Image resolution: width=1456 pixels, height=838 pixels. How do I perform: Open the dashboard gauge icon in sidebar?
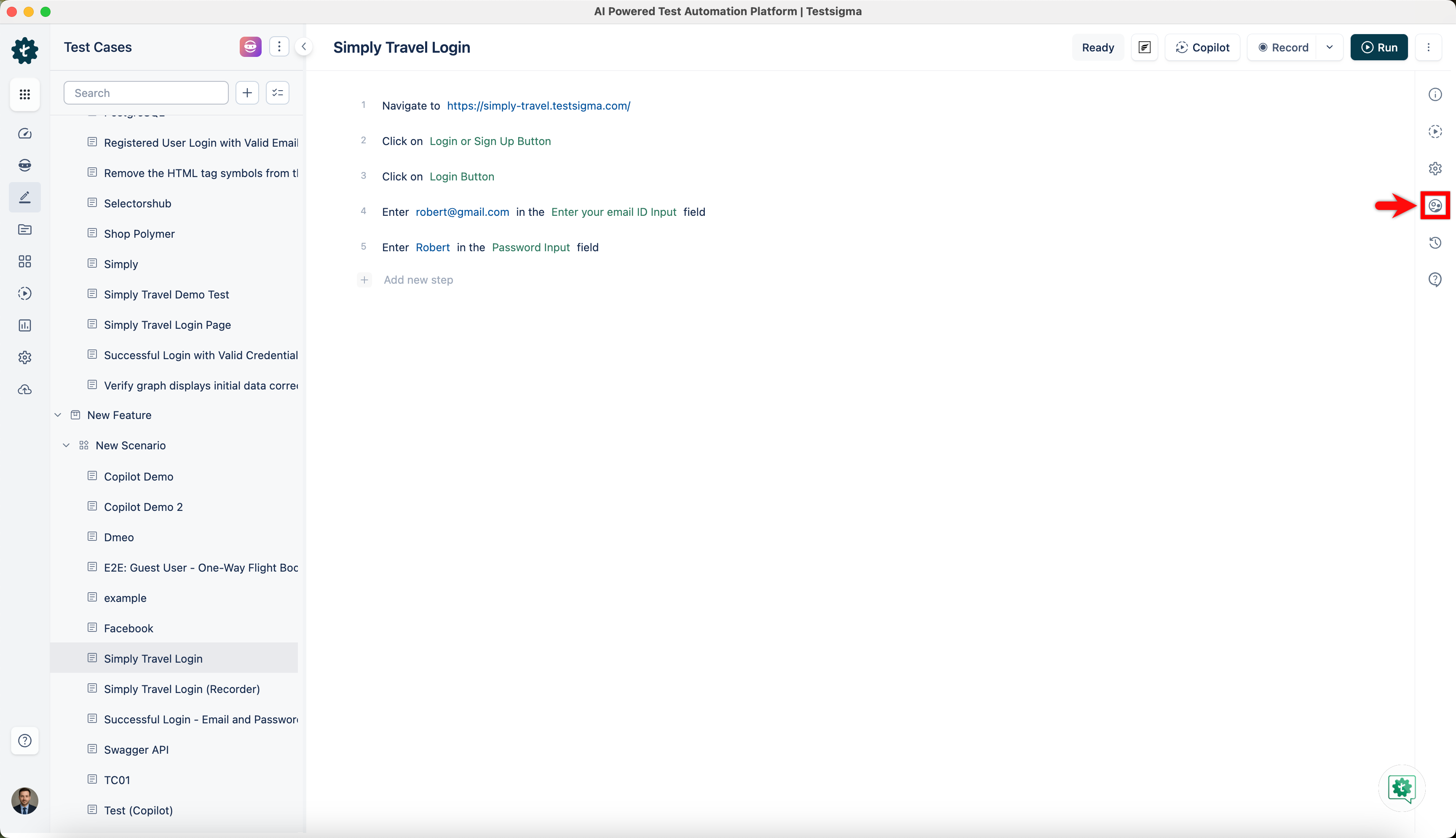(25, 134)
